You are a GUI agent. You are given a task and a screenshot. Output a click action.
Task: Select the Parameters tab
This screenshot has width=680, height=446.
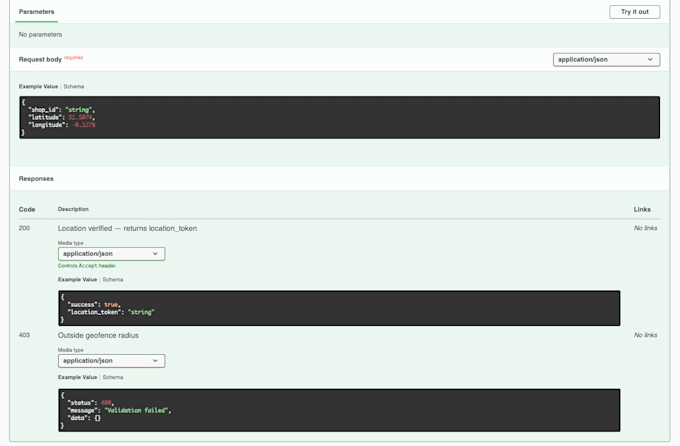36,12
